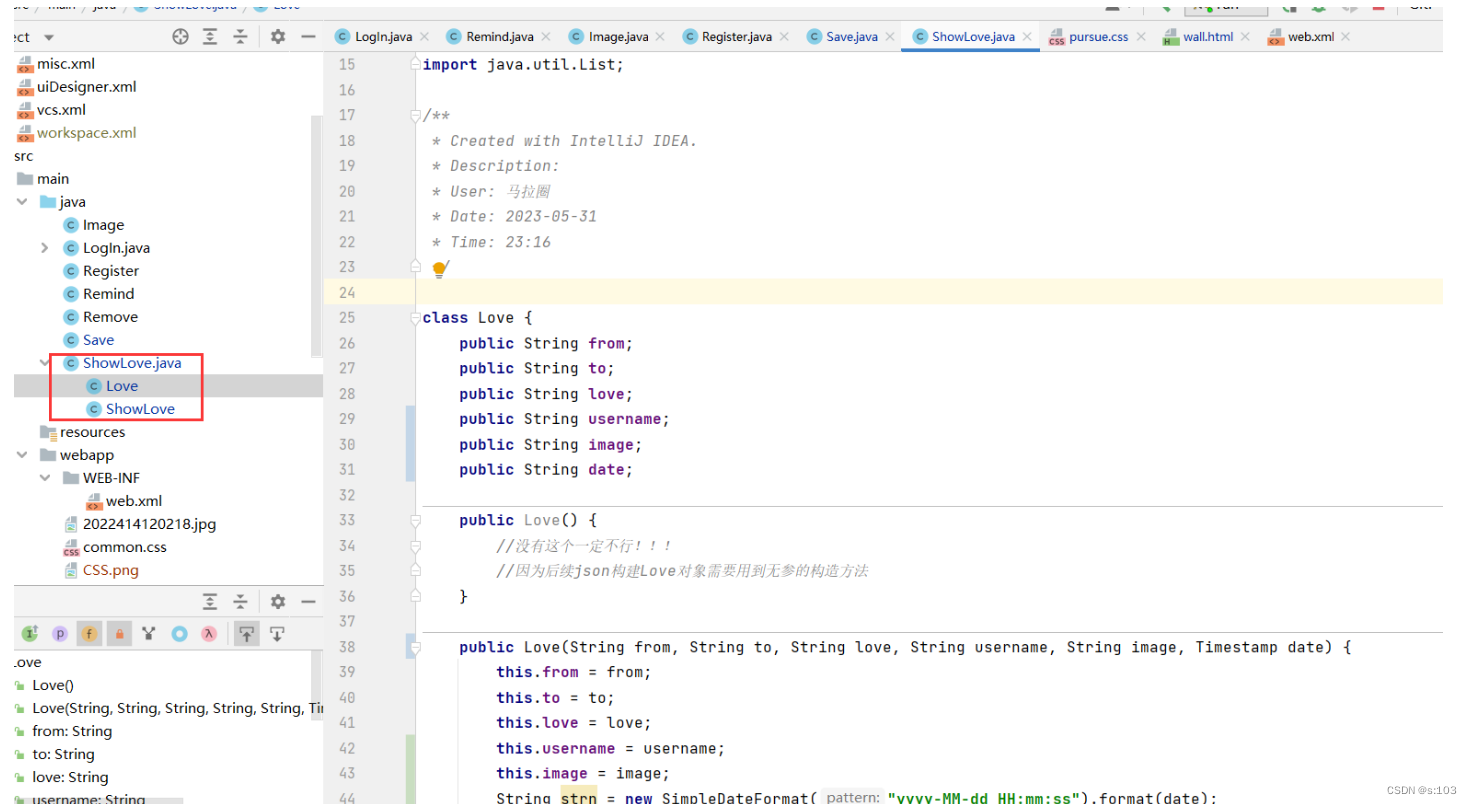Image resolution: width=1472 pixels, height=804 pixels.
Task: Click Expand All icon in Structure panel
Action: click(x=210, y=602)
